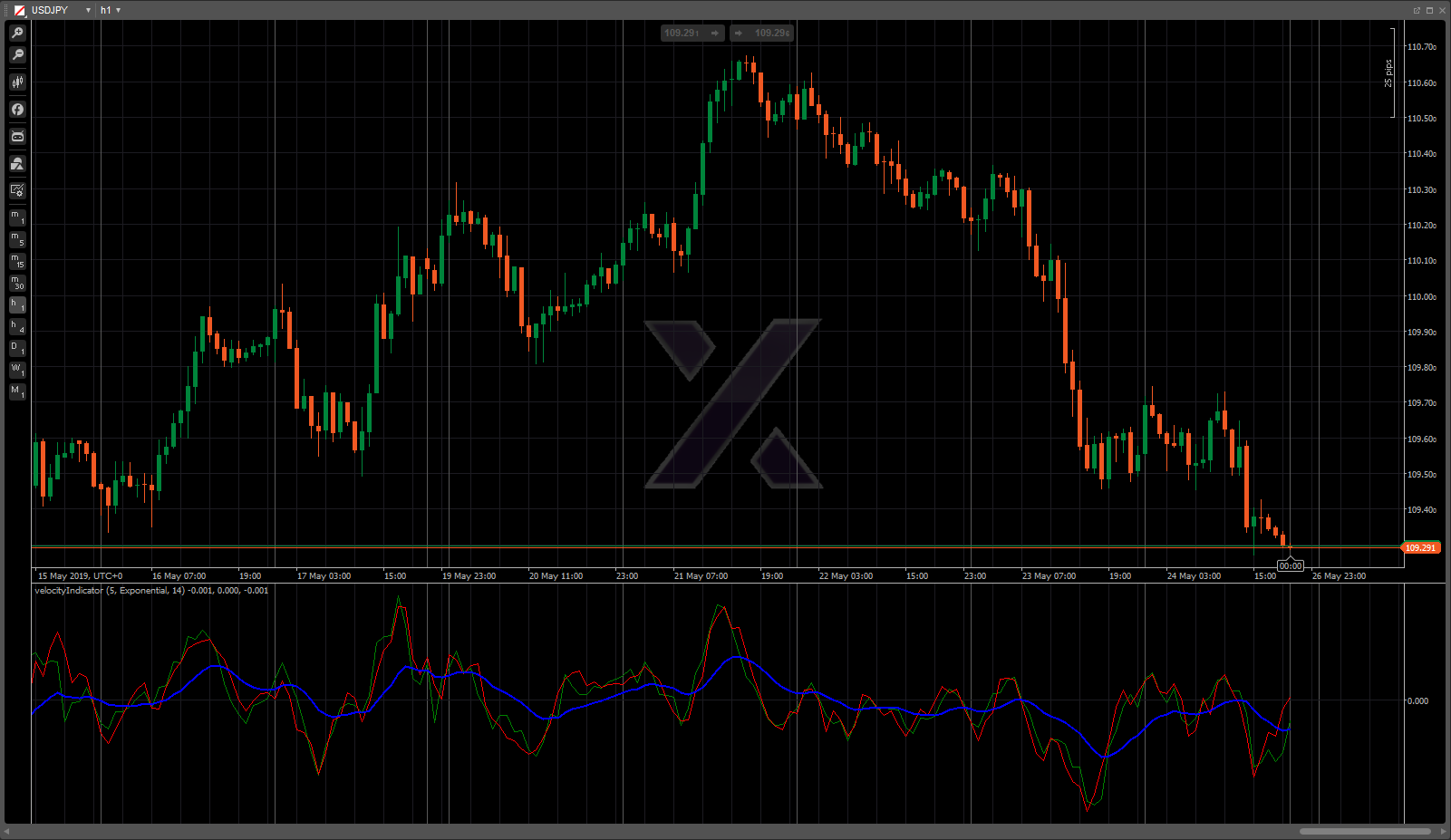Click the 110.700 price axis label
Viewport: 1451px width, 840px height.
[1421, 47]
